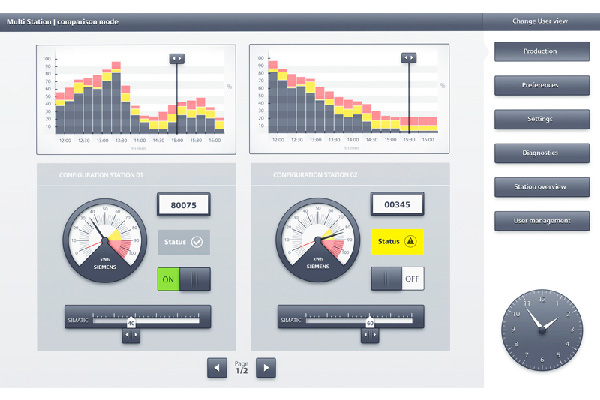The width and height of the screenshot is (600, 400).
Task: Toggle the Station 02 OFF switch
Action: 398,279
